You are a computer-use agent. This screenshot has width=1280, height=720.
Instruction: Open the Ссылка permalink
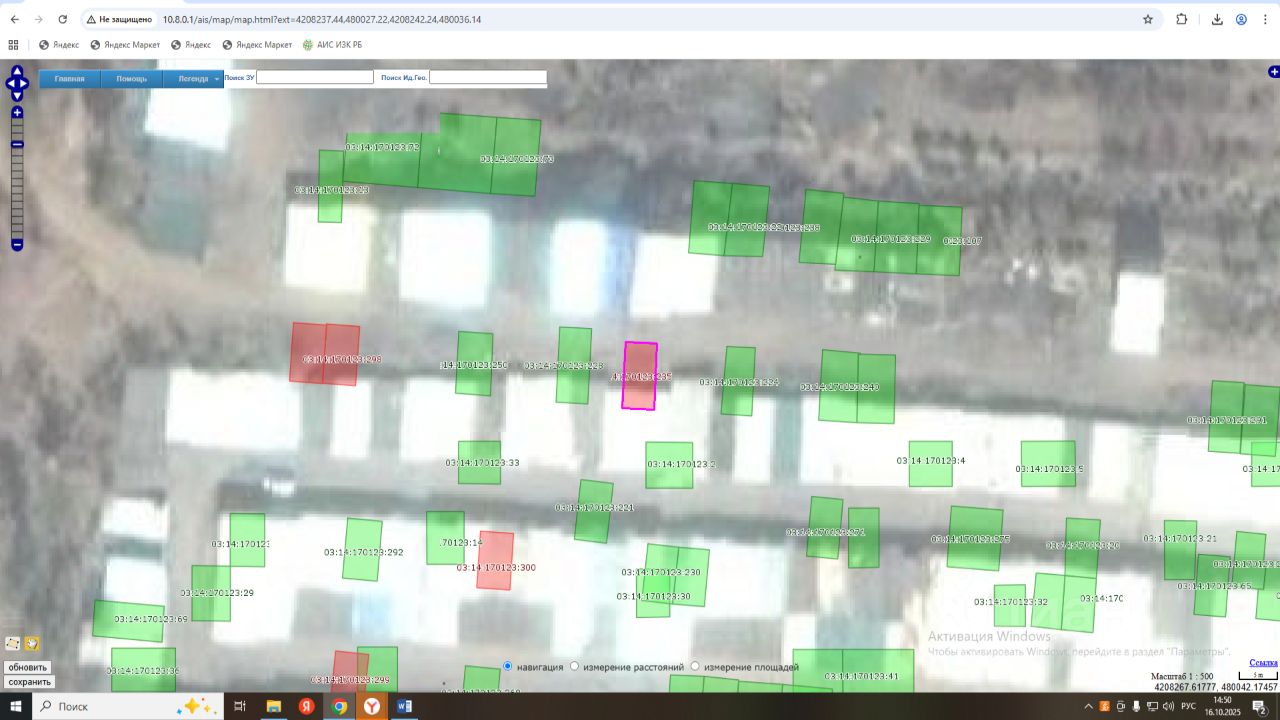(1264, 663)
